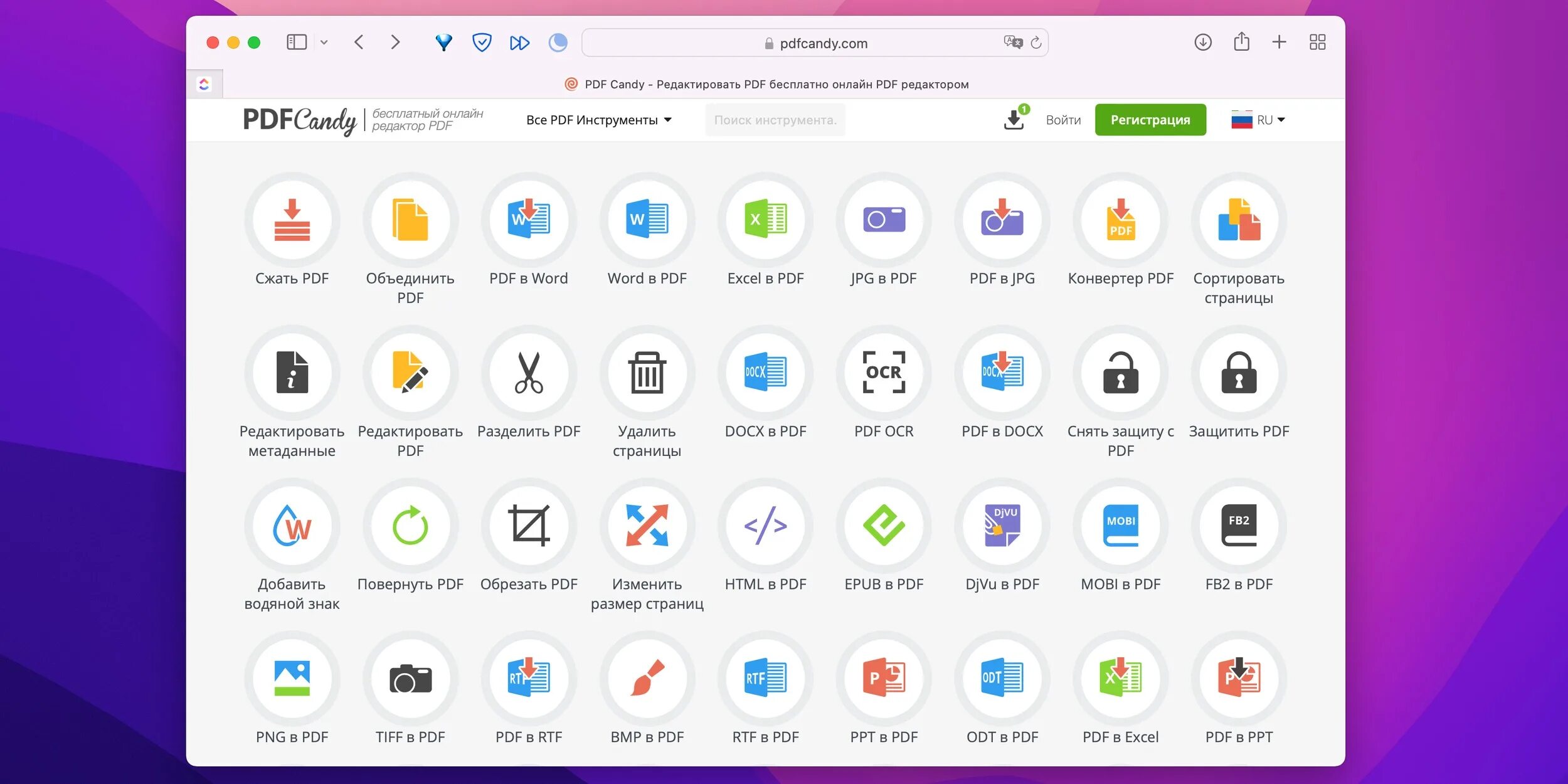The width and height of the screenshot is (1568, 784).
Task: Reload the page
Action: (x=1036, y=43)
